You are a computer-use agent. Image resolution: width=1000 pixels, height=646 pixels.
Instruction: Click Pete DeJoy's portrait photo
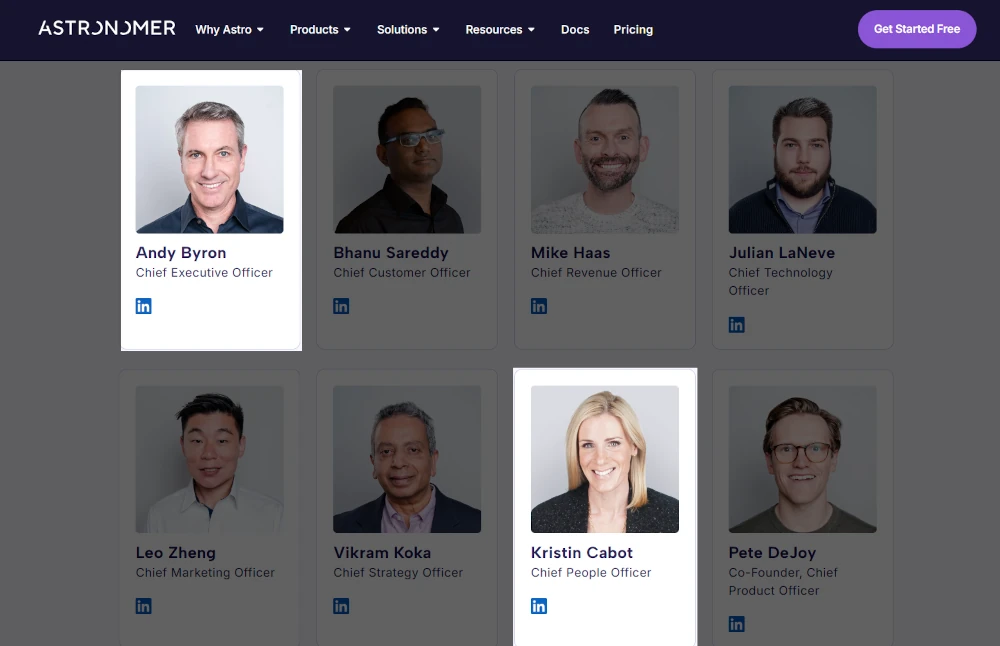[802, 459]
